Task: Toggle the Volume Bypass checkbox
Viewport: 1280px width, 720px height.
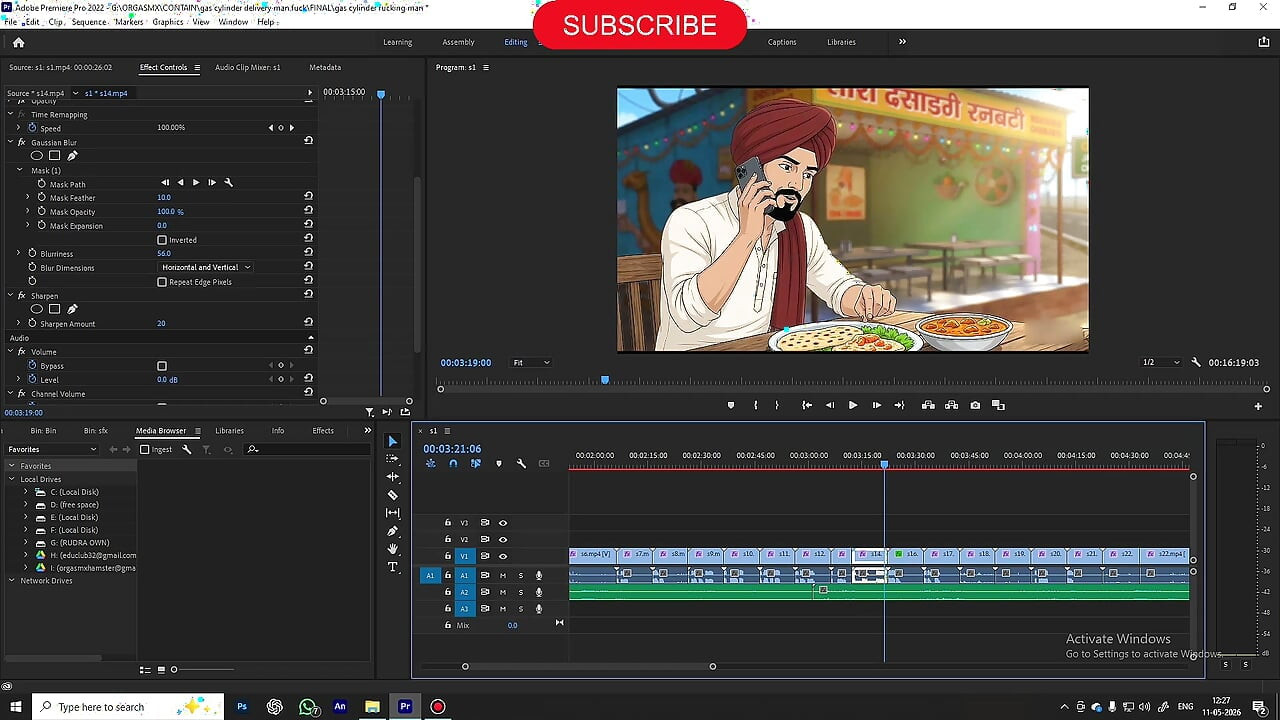Action: [x=162, y=366]
